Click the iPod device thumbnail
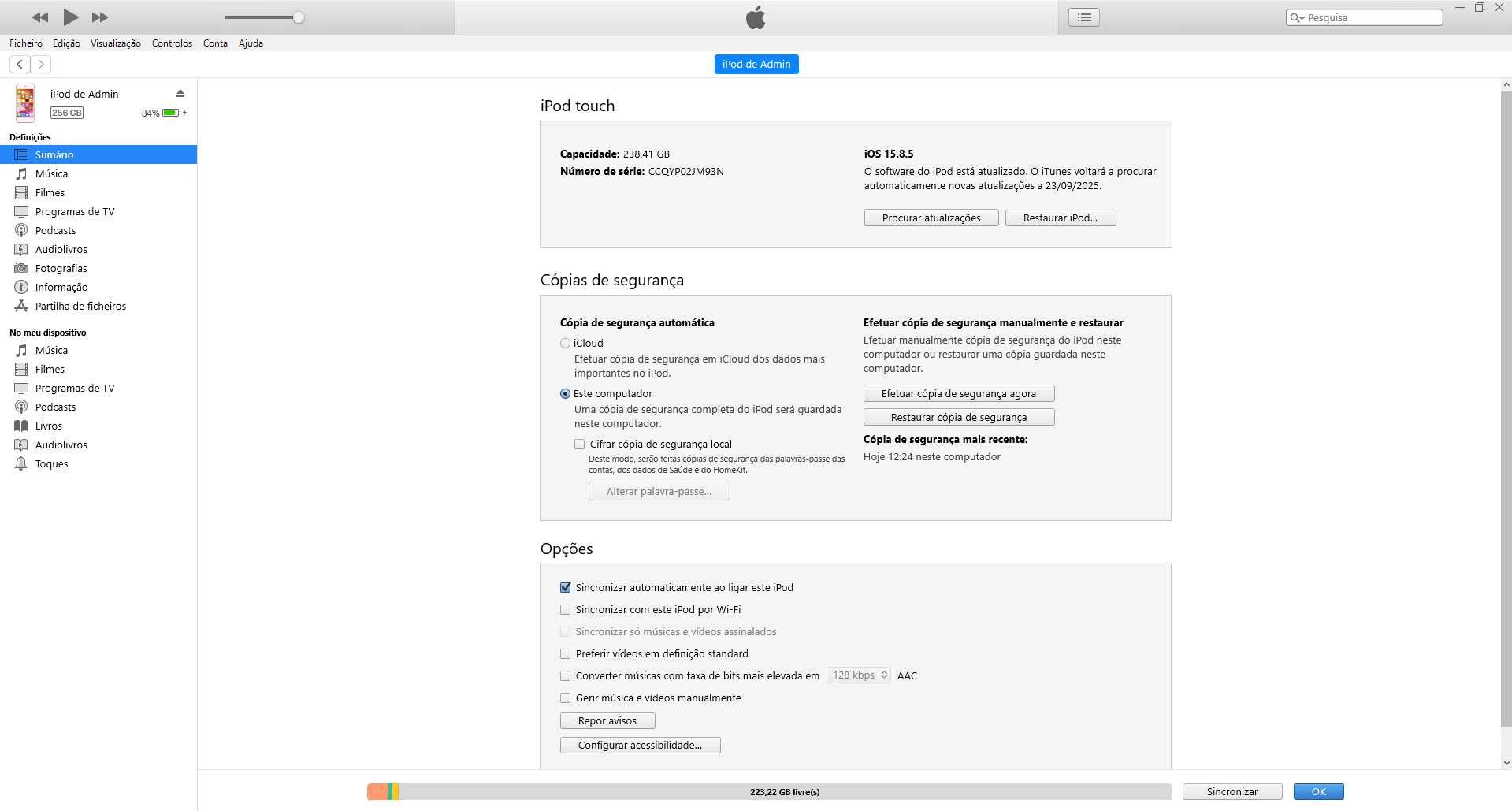The image size is (1512, 811). coord(25,103)
